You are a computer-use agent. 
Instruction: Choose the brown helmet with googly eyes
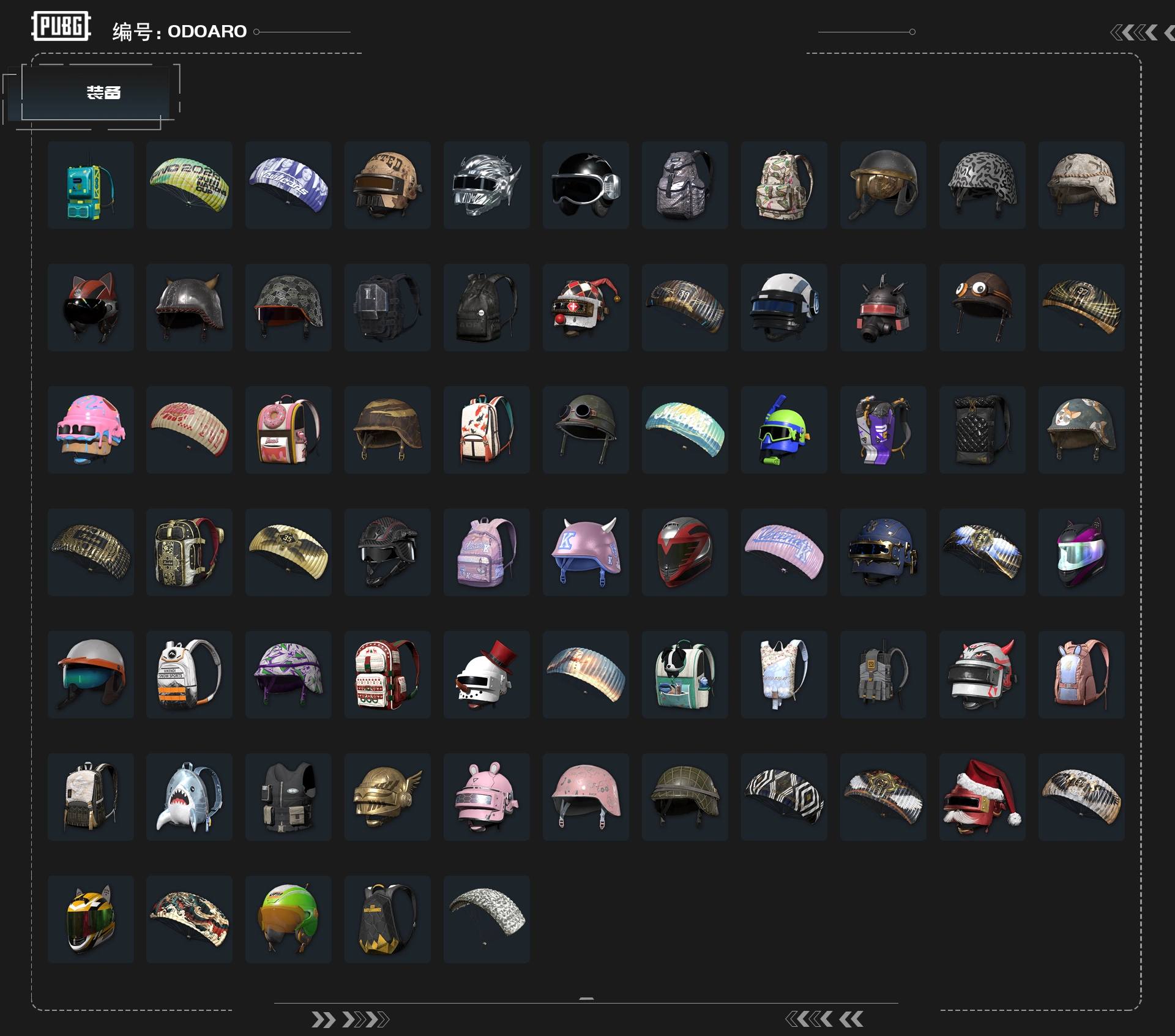pyautogui.click(x=983, y=307)
